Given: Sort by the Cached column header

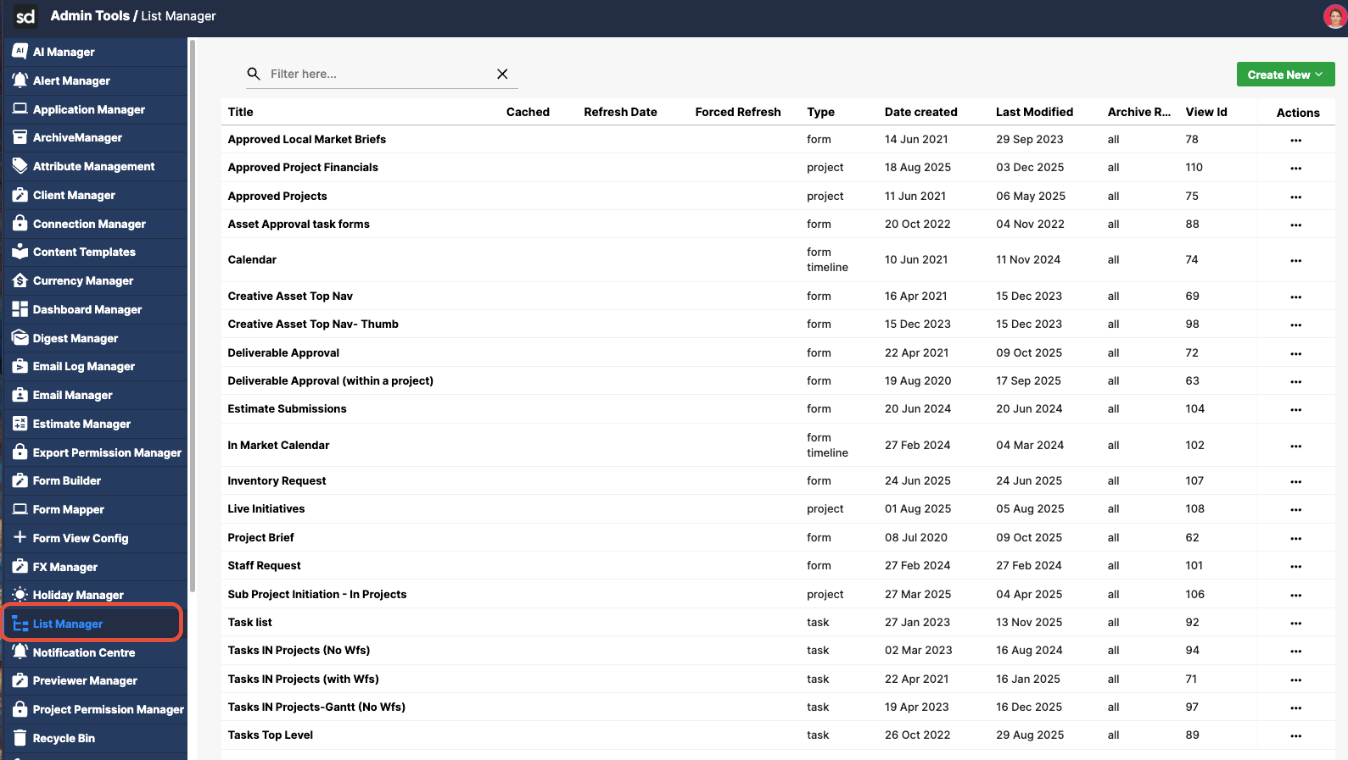Looking at the screenshot, I should point(528,112).
